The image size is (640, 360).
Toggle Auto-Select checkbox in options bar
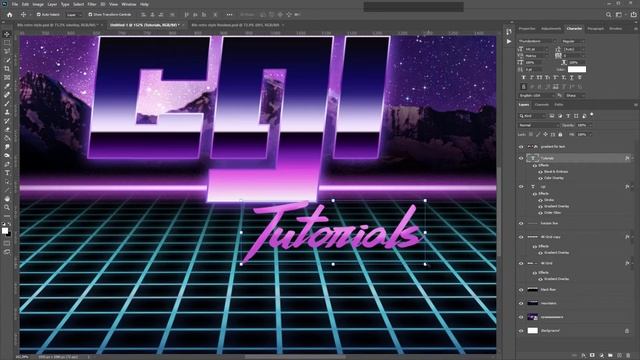coord(38,15)
